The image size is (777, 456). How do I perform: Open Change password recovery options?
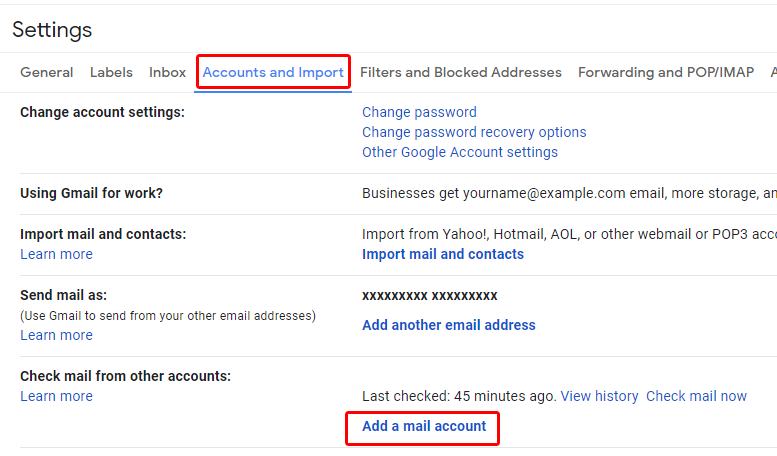pyautogui.click(x=474, y=132)
